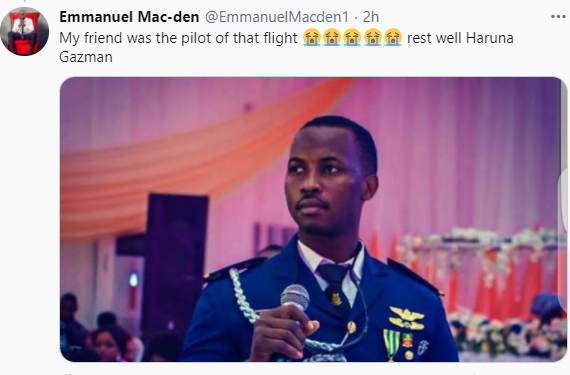570x375 pixels.
Task: Click the words 'rest well Haruna' in the tweet
Action: tap(460, 38)
